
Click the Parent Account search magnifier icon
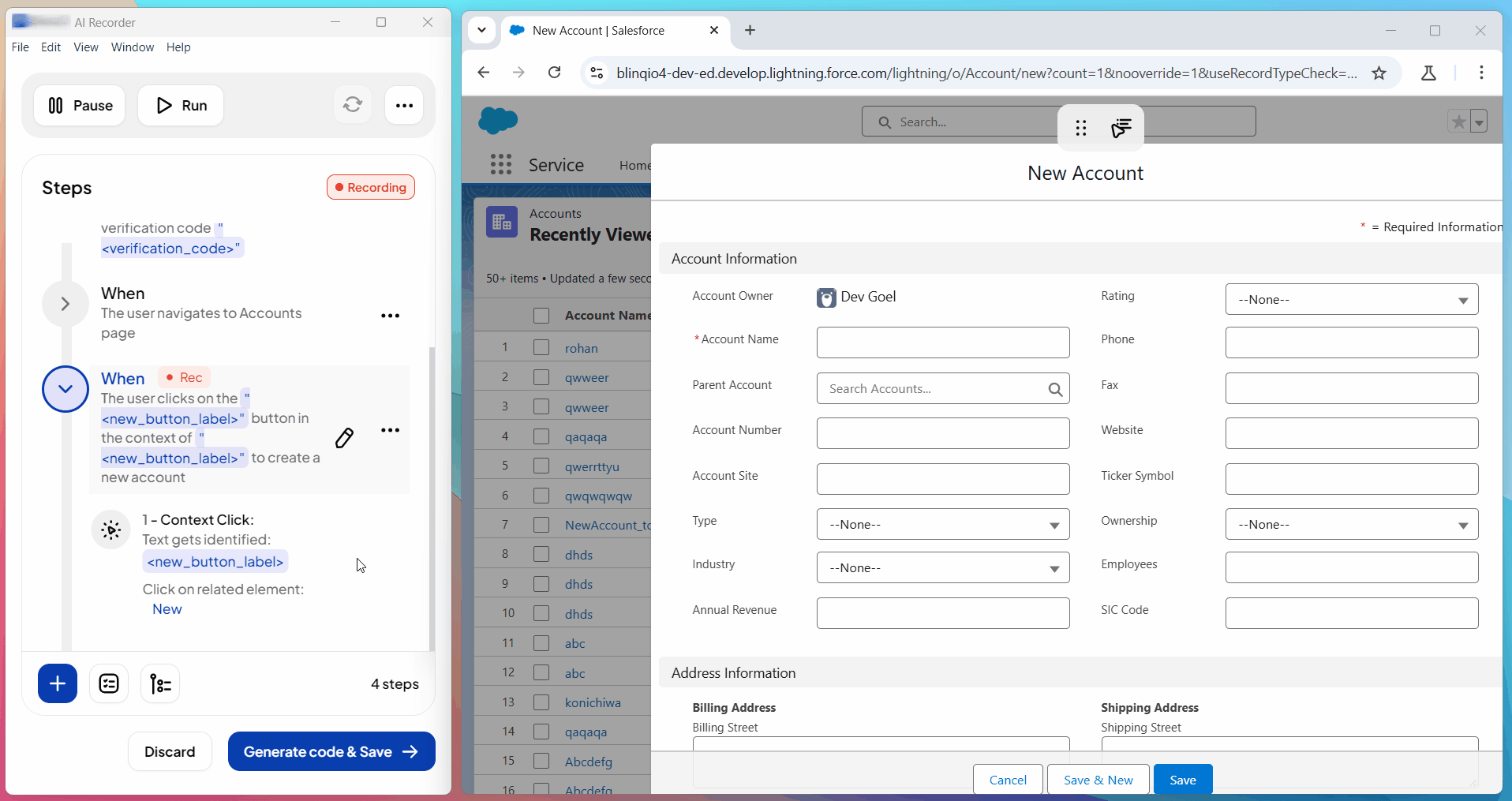(x=1055, y=389)
